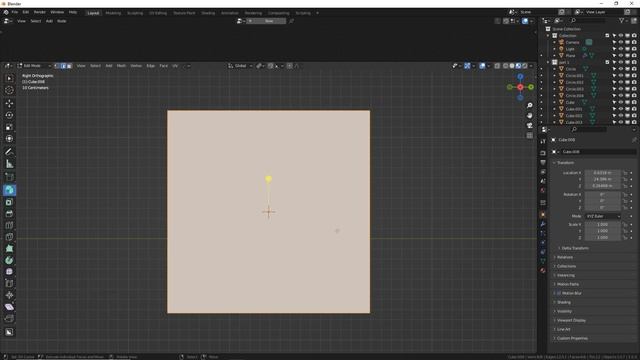Viewport: 640px width, 360px height.
Task: Select the Scale tool in the toolbar
Action: click(9, 127)
